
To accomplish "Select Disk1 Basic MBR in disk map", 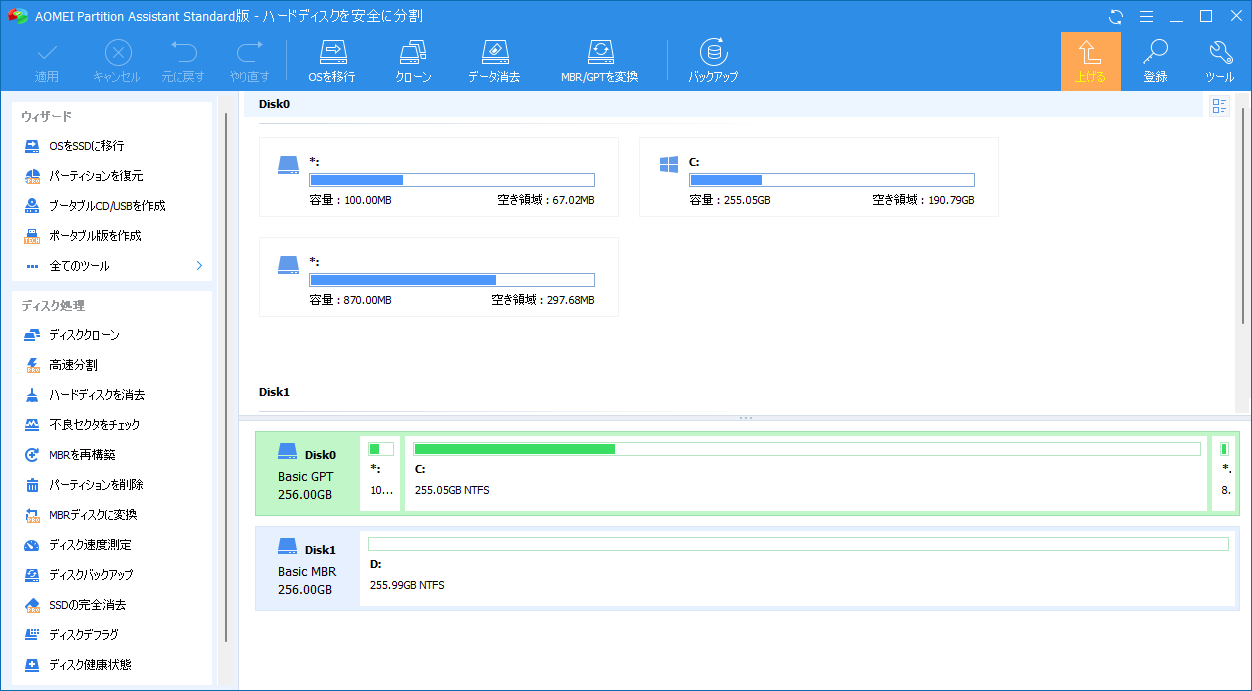I will point(307,568).
